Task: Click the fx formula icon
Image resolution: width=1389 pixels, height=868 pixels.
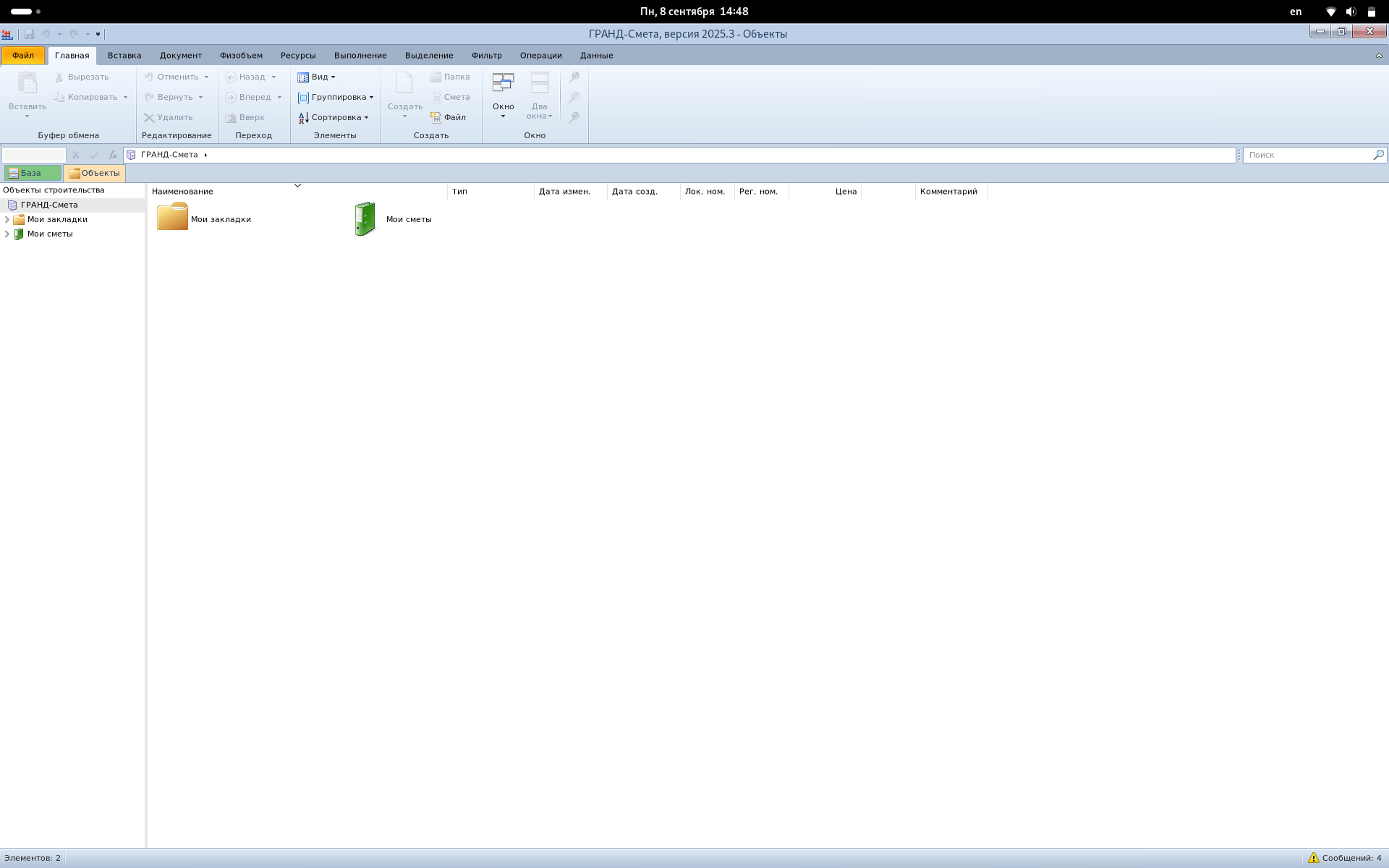Action: (113, 155)
